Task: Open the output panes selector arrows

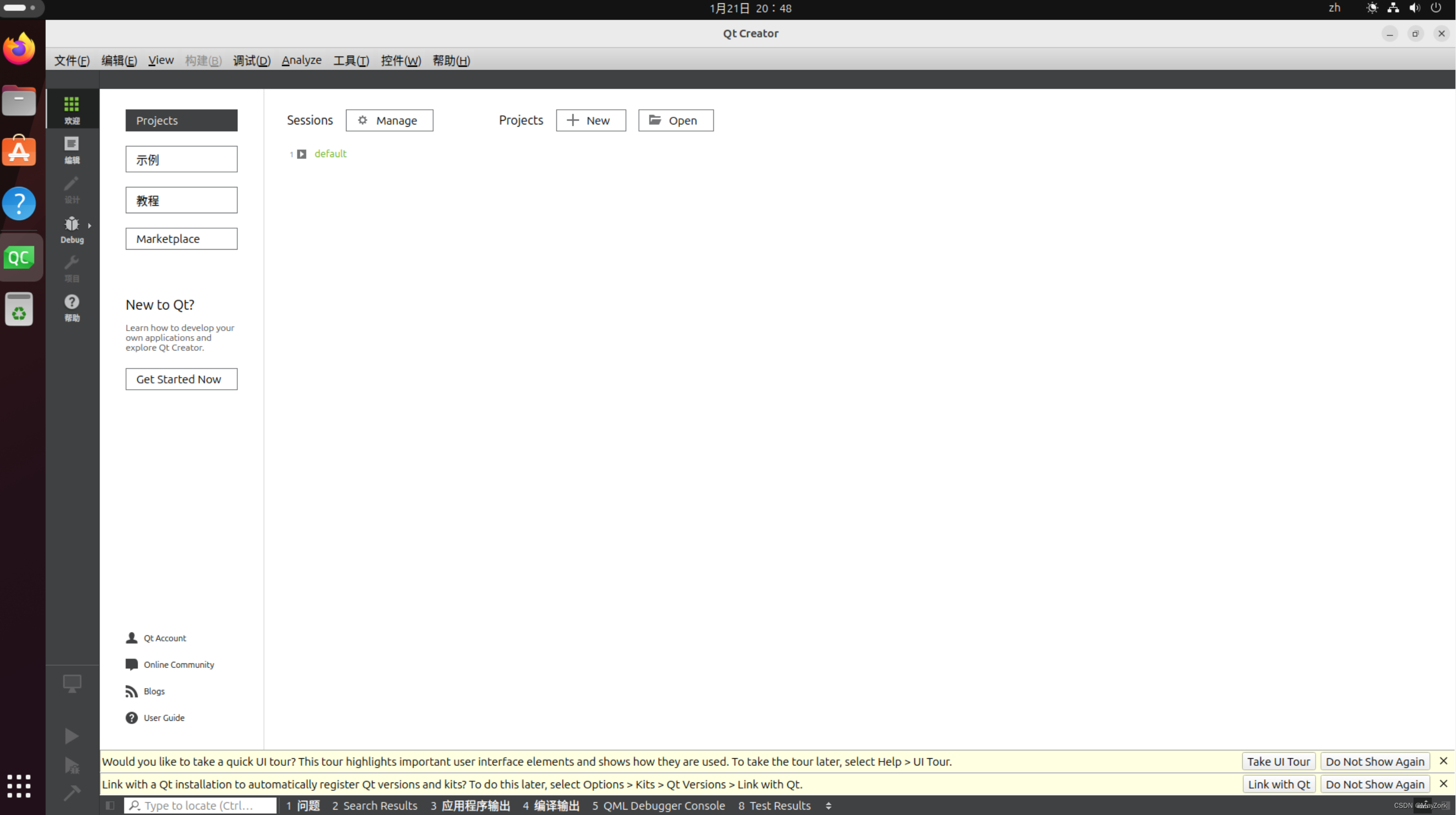Action: point(829,806)
